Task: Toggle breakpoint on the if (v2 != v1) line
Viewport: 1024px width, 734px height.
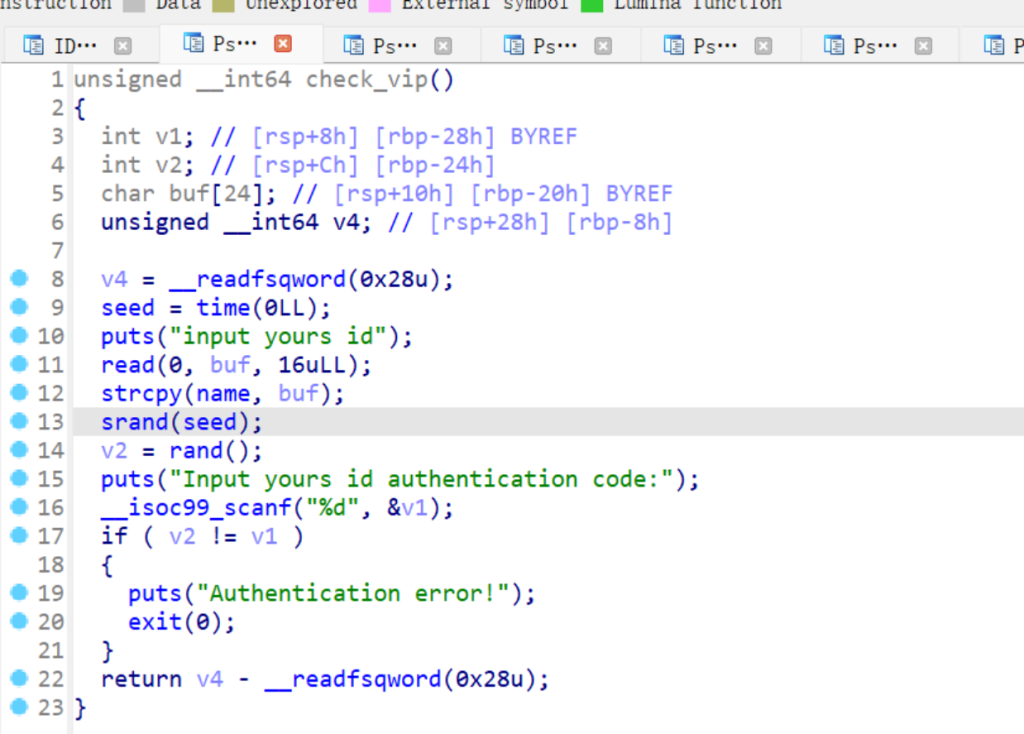Action: coord(17,536)
